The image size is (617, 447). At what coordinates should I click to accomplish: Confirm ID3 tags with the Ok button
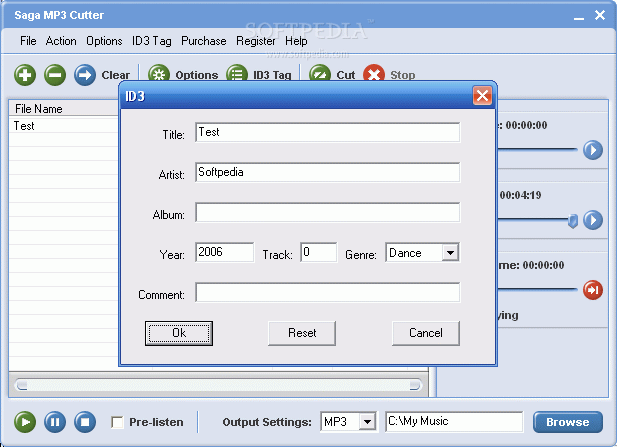click(179, 333)
